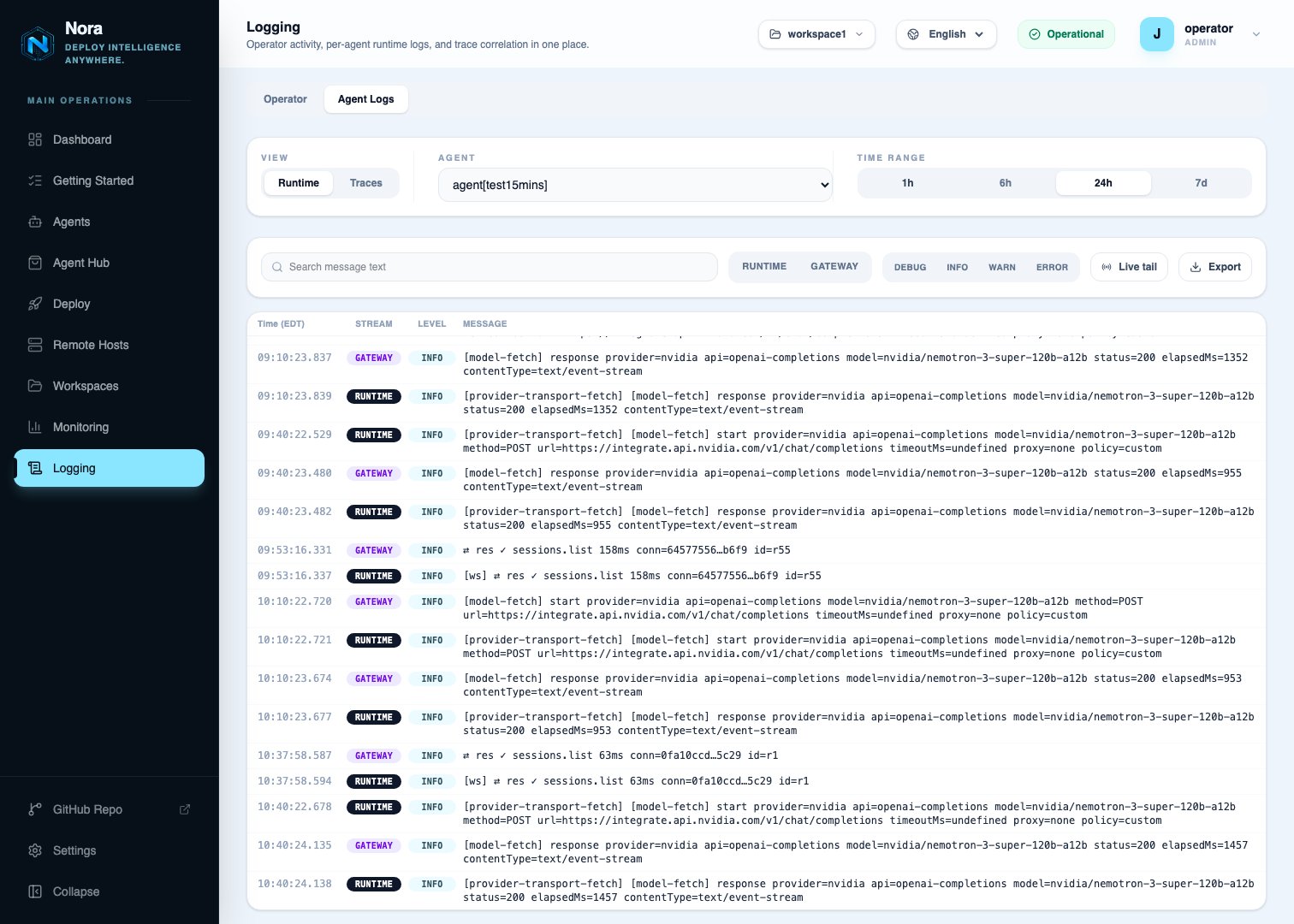Click the J user avatar
Screen dimensions: 1294x924
(x=1157, y=34)
